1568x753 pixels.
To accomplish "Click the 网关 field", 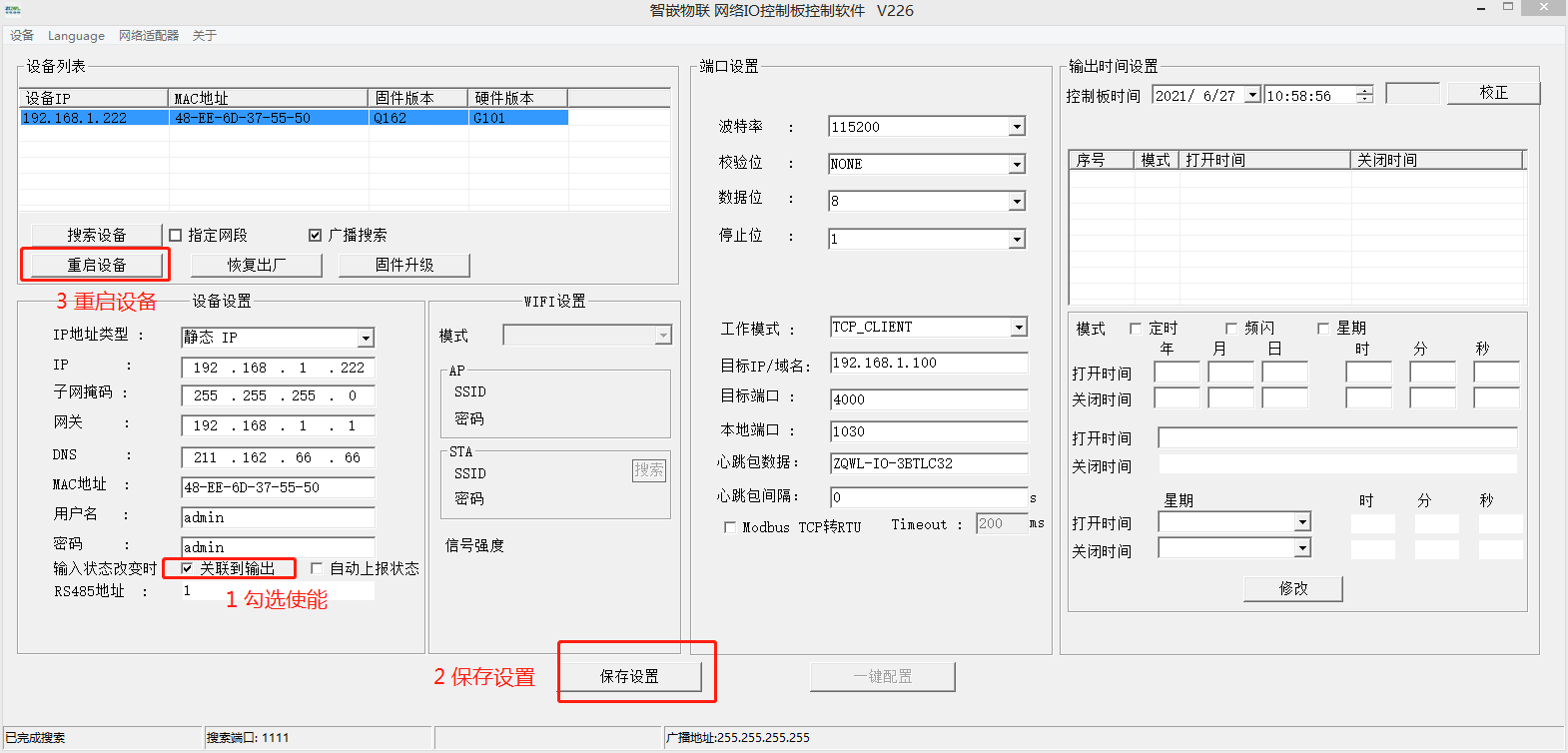I will click(x=279, y=425).
